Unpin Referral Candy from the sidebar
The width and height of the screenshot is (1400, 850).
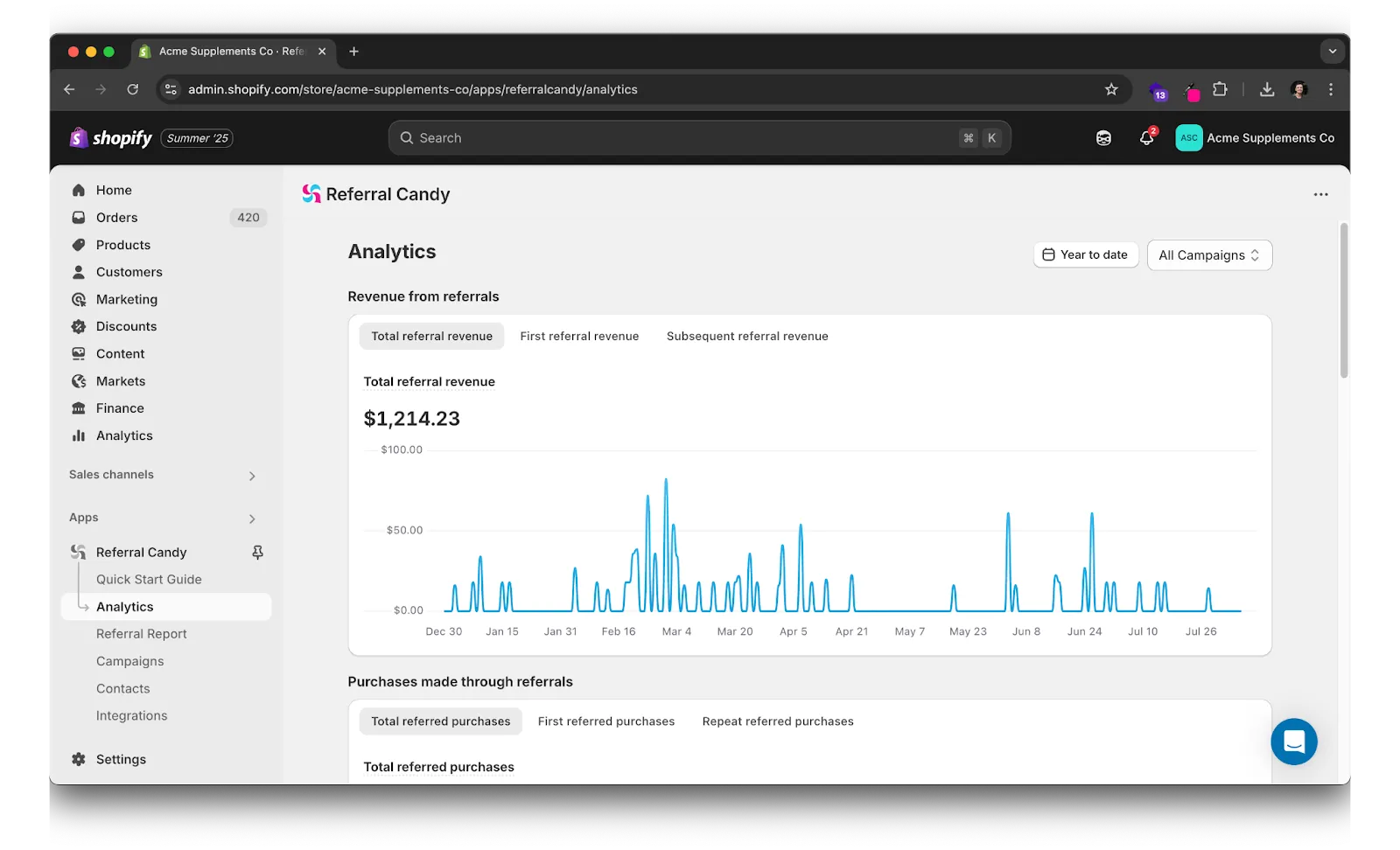click(x=257, y=552)
